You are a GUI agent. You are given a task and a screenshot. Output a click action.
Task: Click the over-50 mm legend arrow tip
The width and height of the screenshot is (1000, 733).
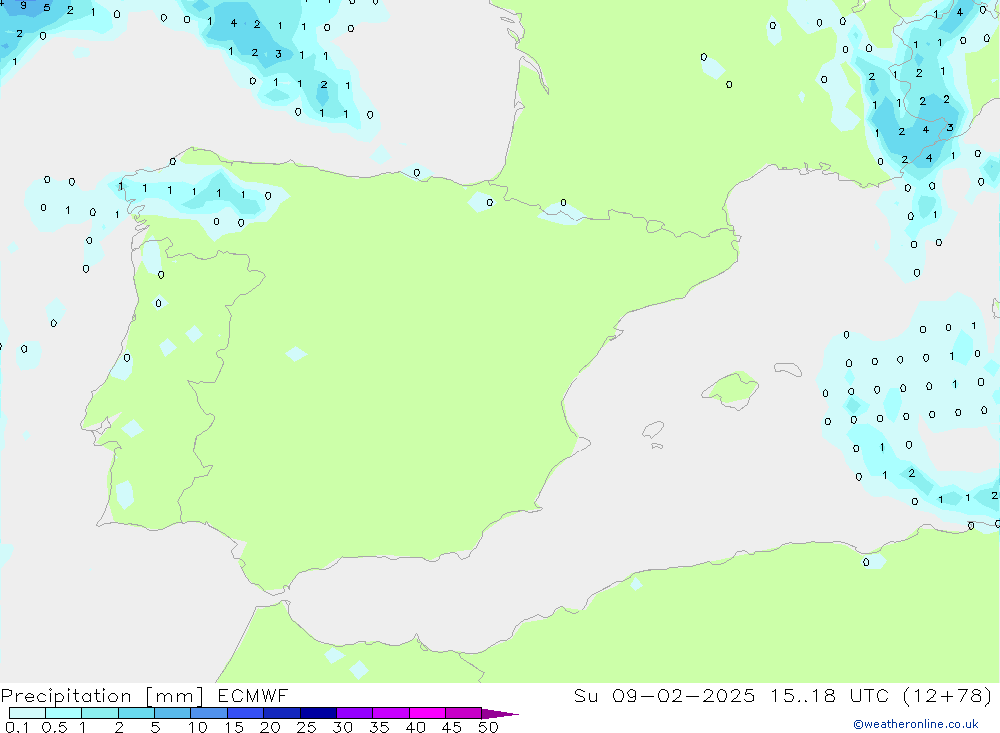500,713
